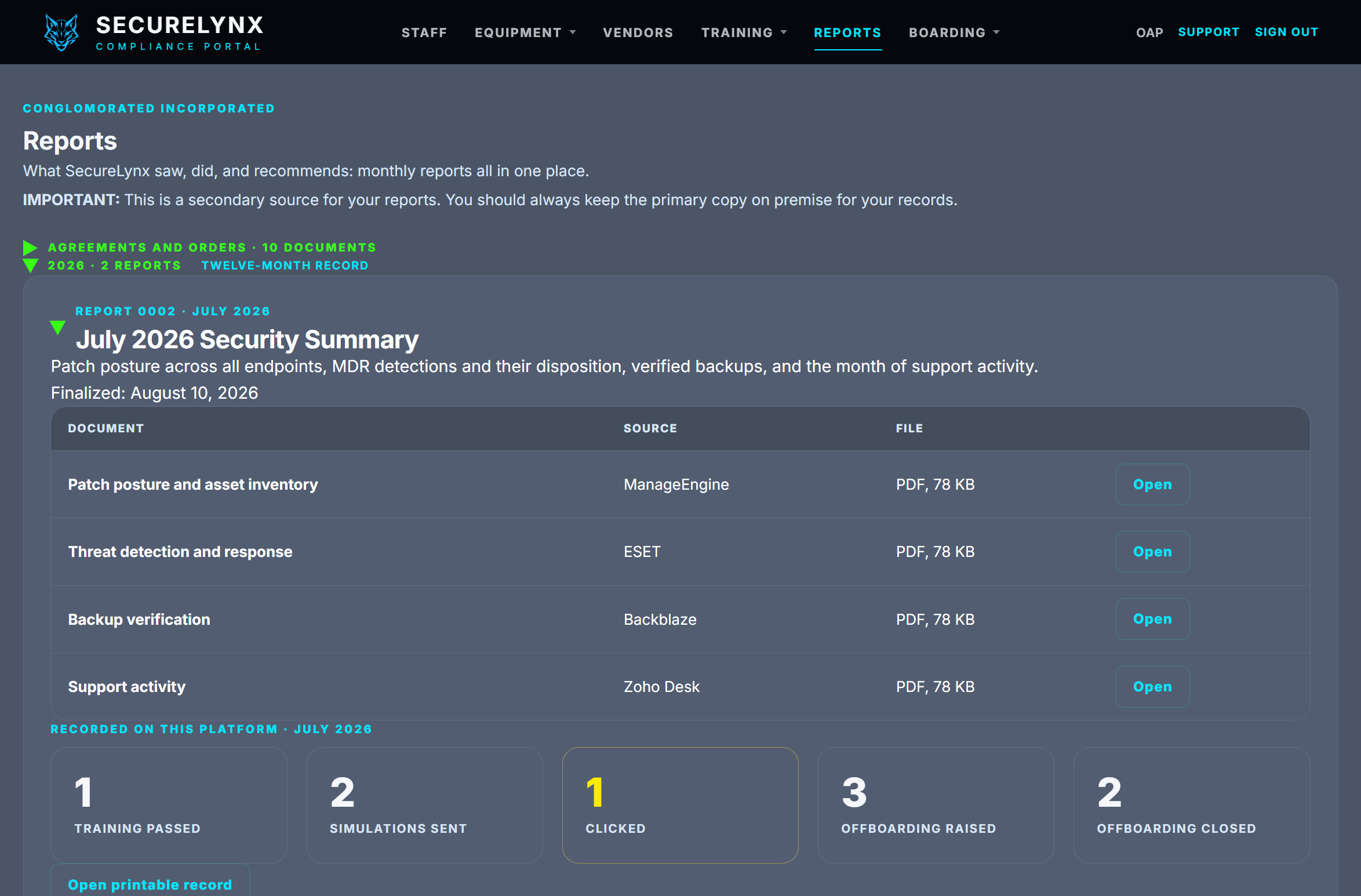1361x896 pixels.
Task: Open the Patch posture and asset inventory PDF
Action: click(1152, 485)
